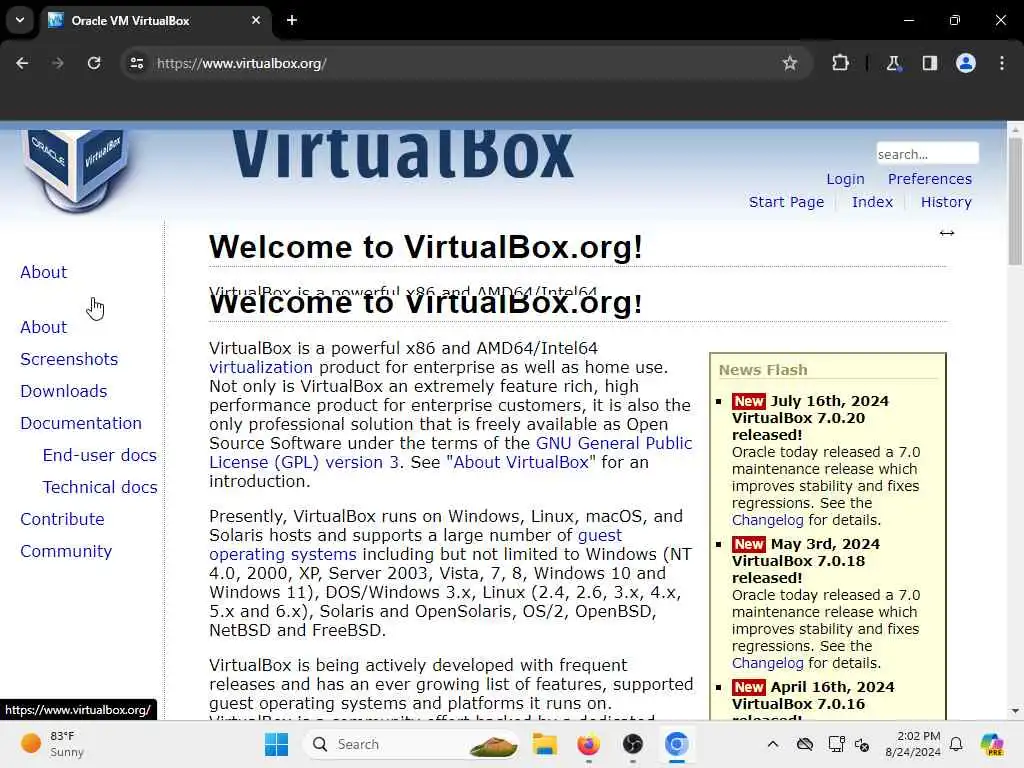Open File Explorer from taskbar
The height and width of the screenshot is (768, 1024).
[x=545, y=744]
